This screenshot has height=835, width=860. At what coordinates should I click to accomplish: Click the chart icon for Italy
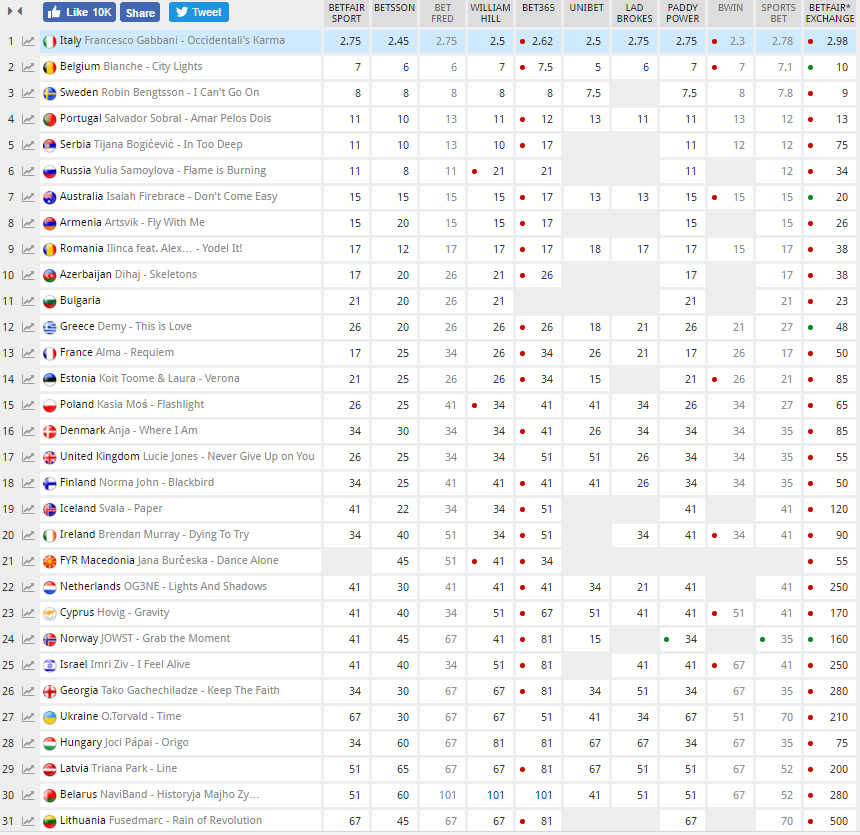click(x=28, y=41)
